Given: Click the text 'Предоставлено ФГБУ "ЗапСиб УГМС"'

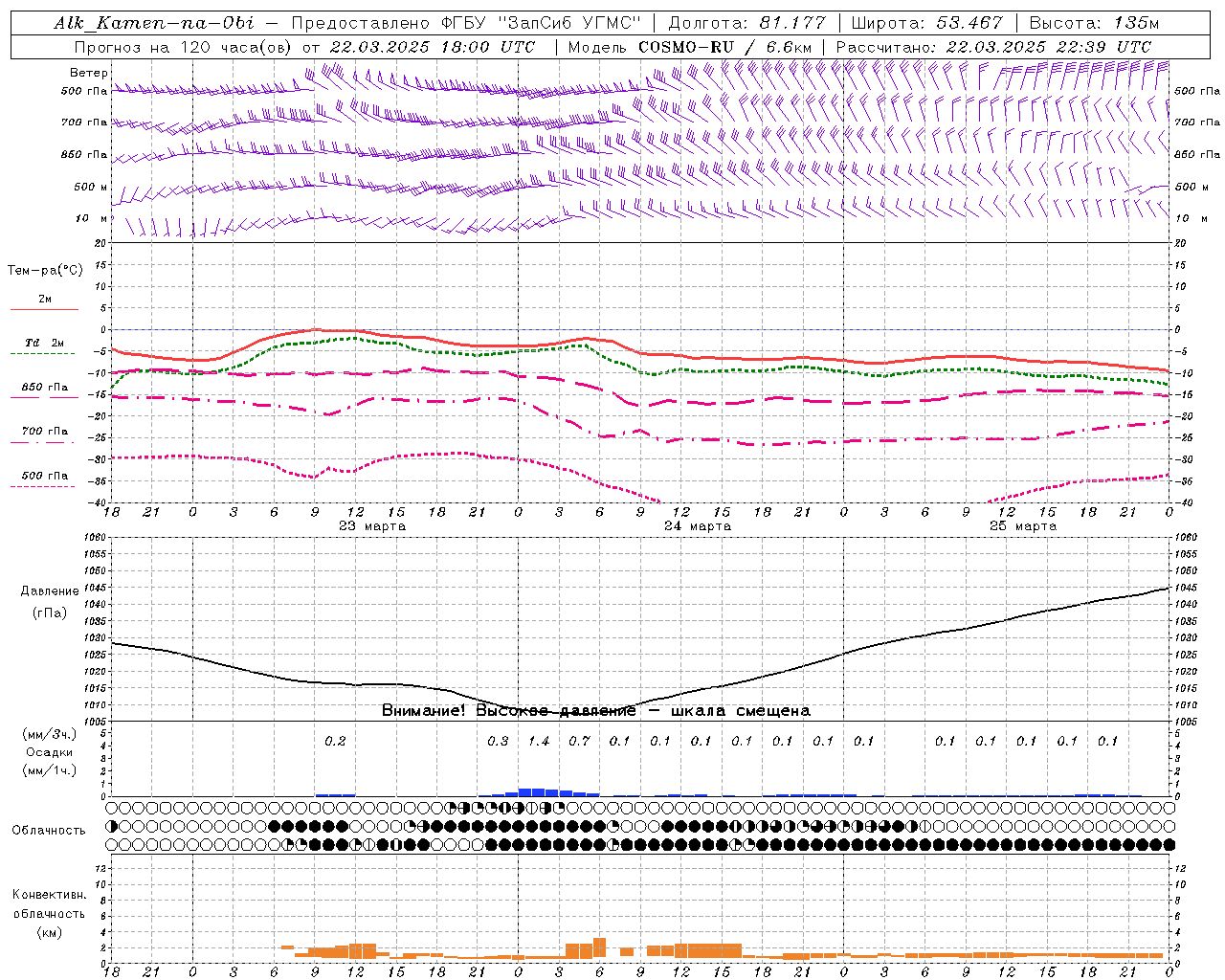Looking at the screenshot, I should [465, 23].
